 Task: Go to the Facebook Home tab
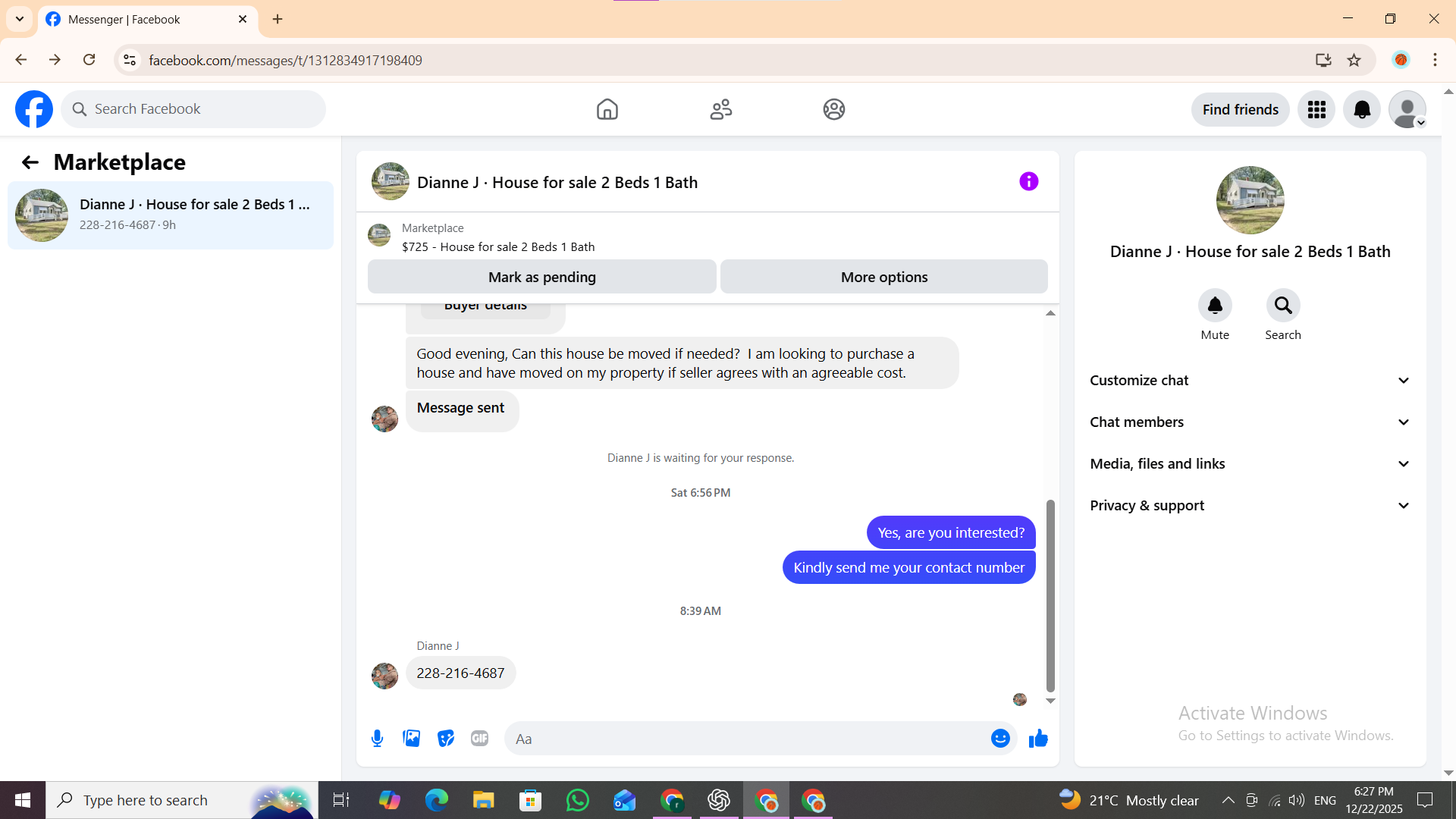(x=607, y=109)
